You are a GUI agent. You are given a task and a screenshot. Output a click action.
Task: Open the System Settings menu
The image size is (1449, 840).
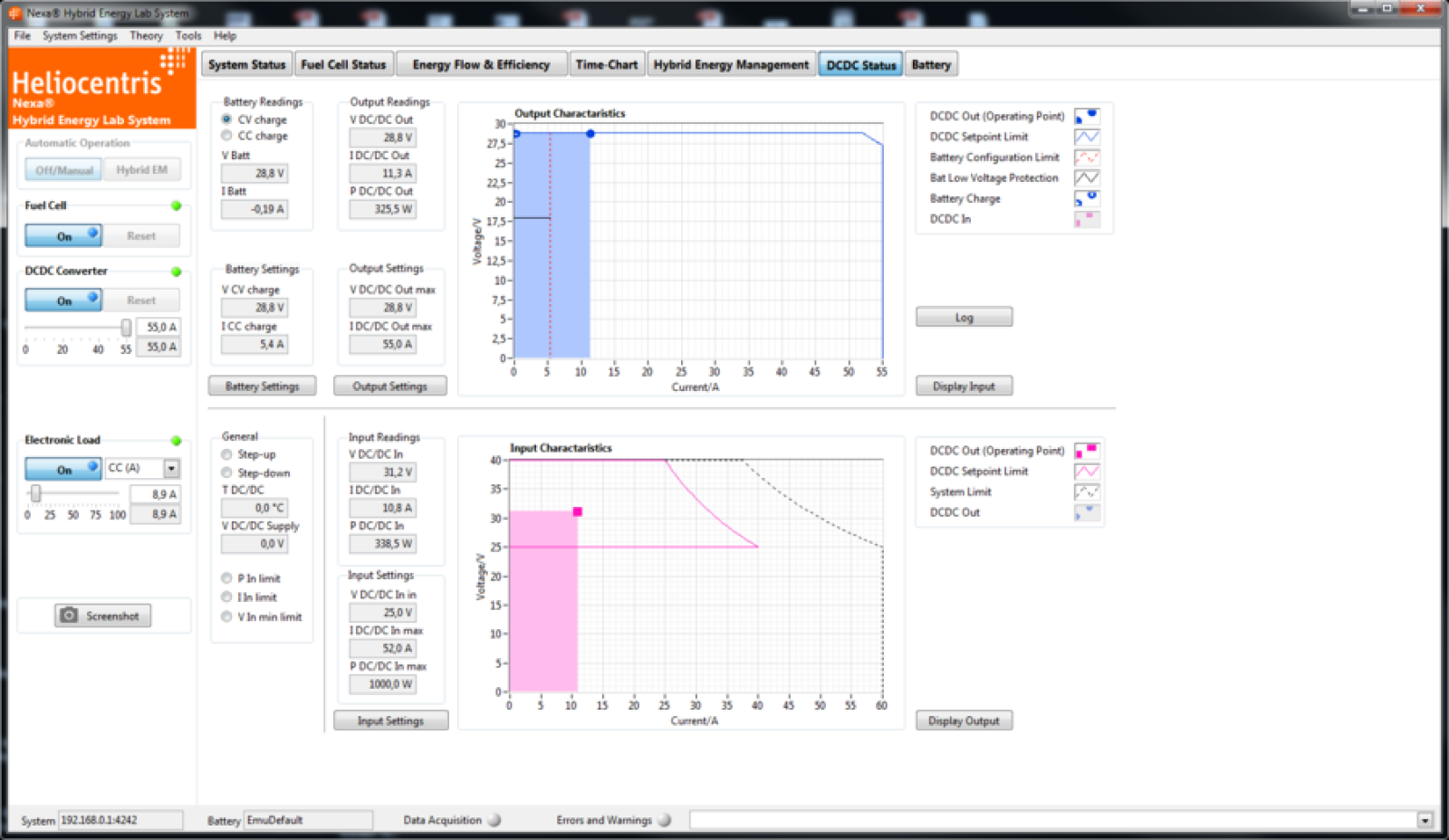(80, 36)
